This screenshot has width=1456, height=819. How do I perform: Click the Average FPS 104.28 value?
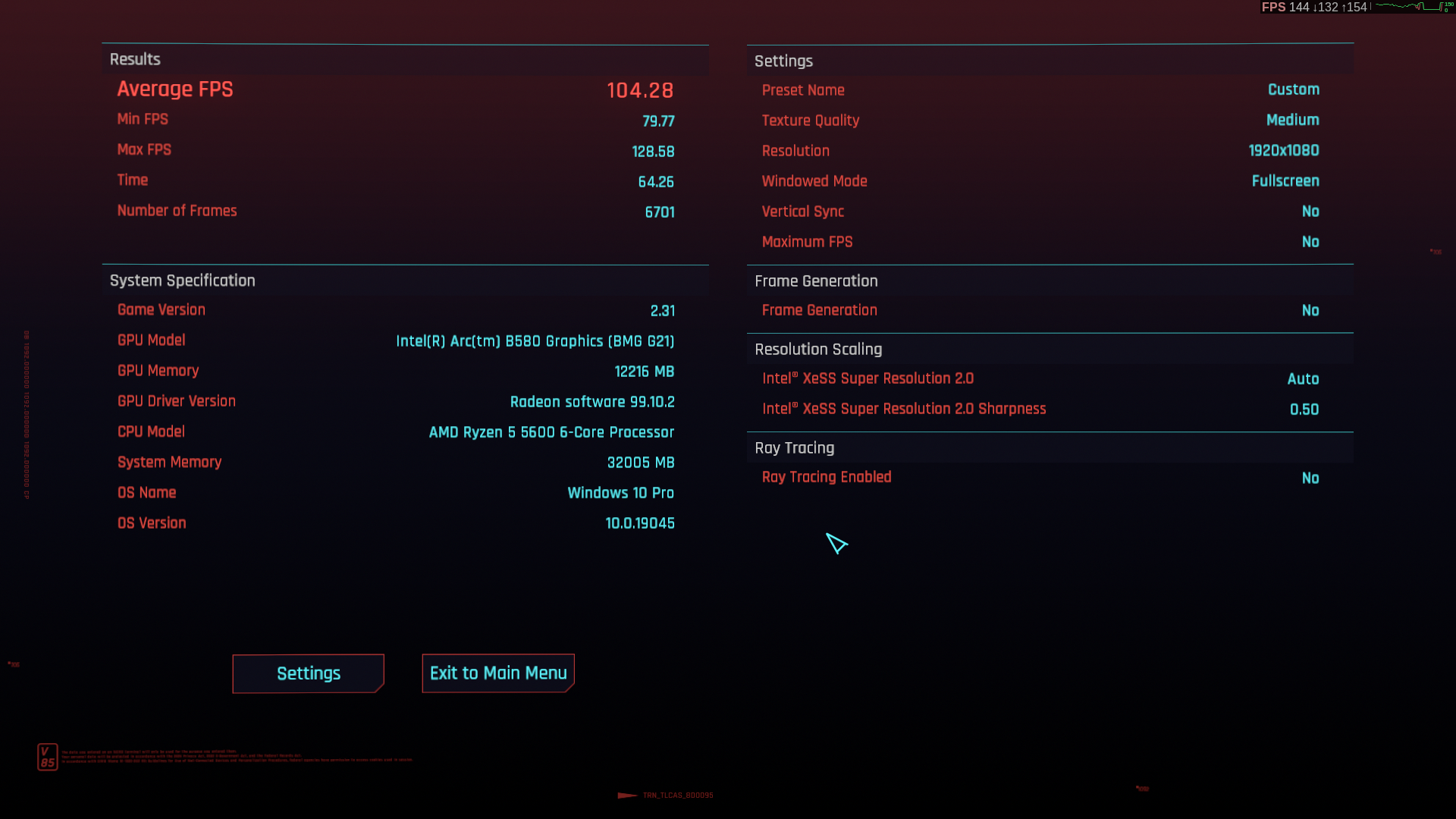[639, 90]
